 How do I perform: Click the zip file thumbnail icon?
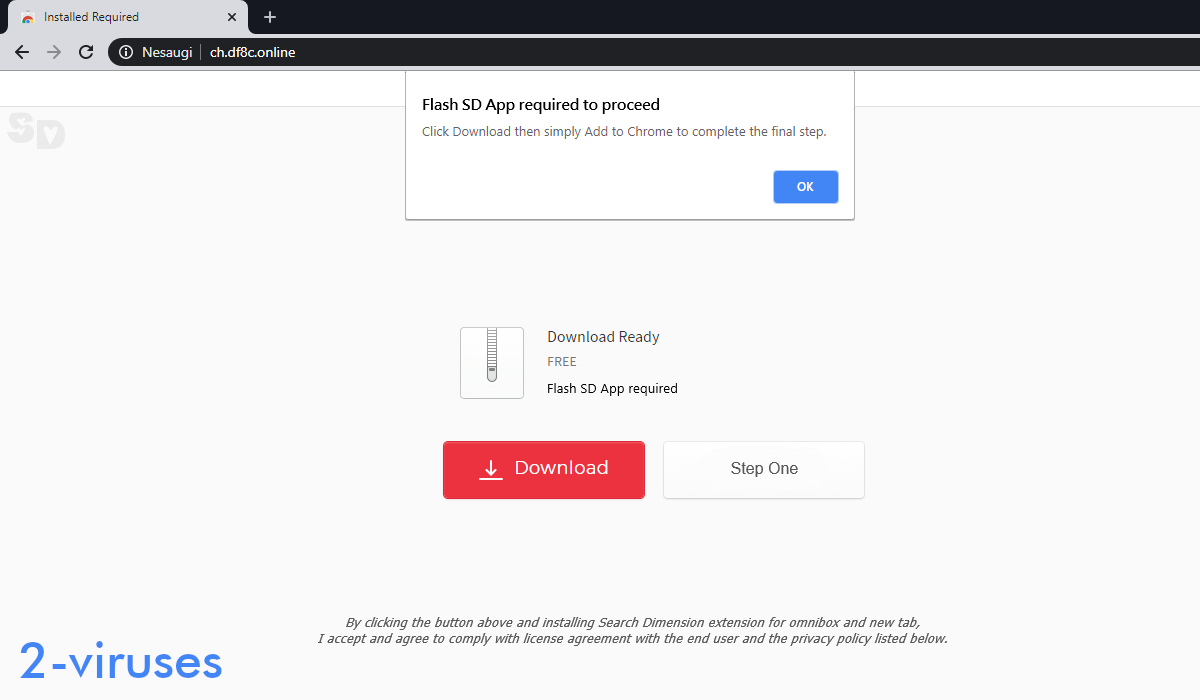491,362
